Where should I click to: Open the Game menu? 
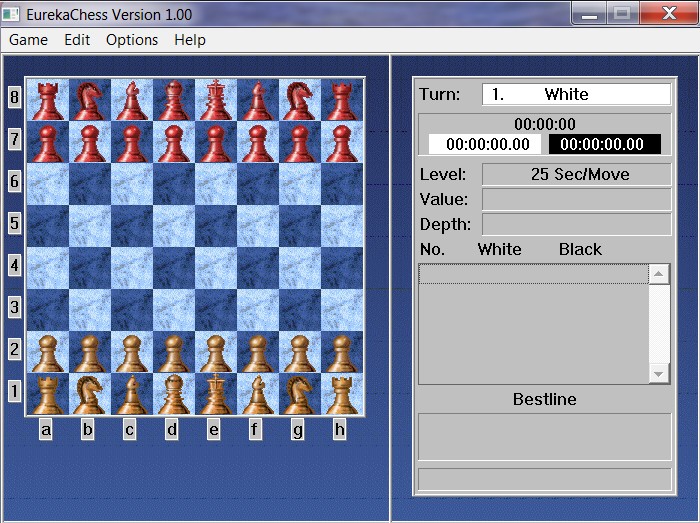tap(28, 40)
